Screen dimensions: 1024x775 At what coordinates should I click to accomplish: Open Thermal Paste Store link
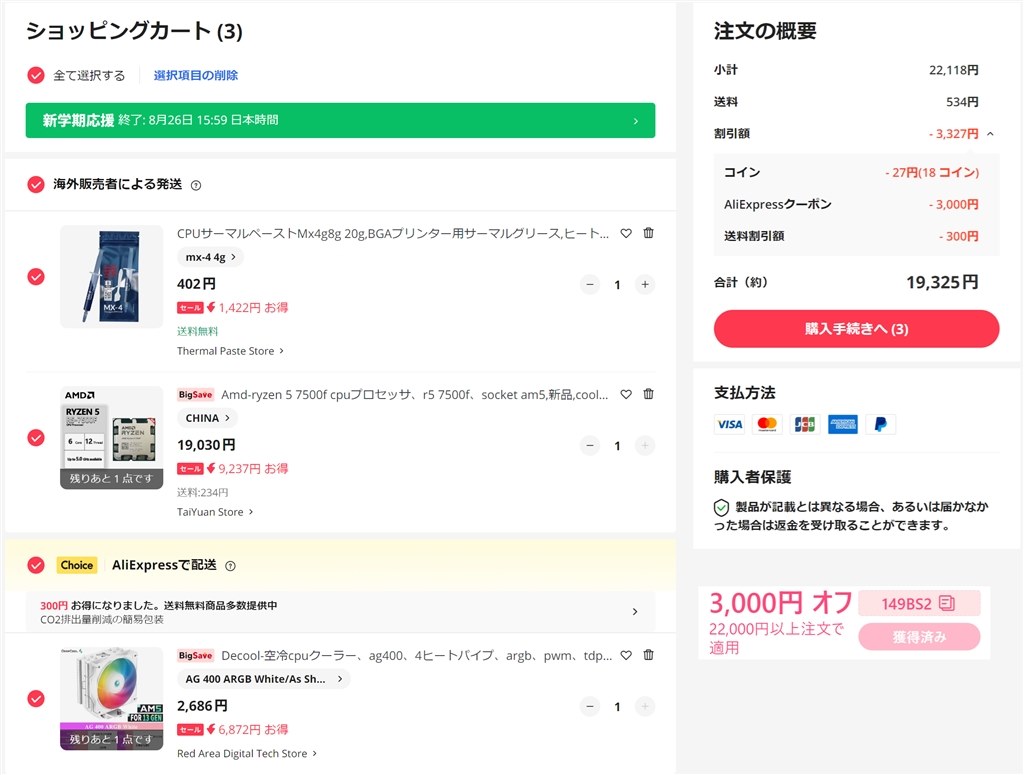230,351
